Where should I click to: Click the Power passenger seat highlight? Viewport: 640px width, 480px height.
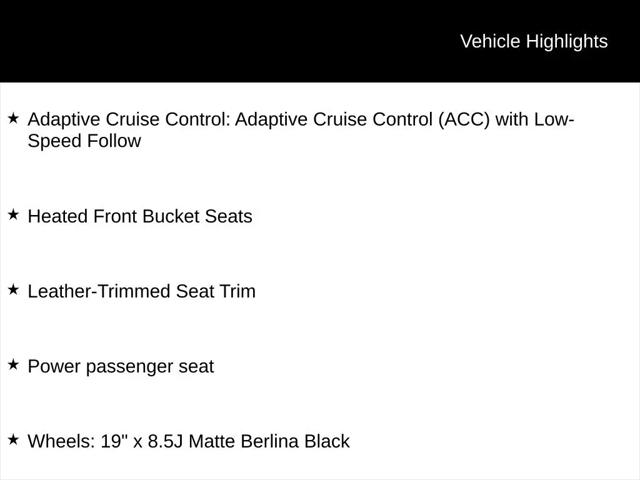[121, 367]
